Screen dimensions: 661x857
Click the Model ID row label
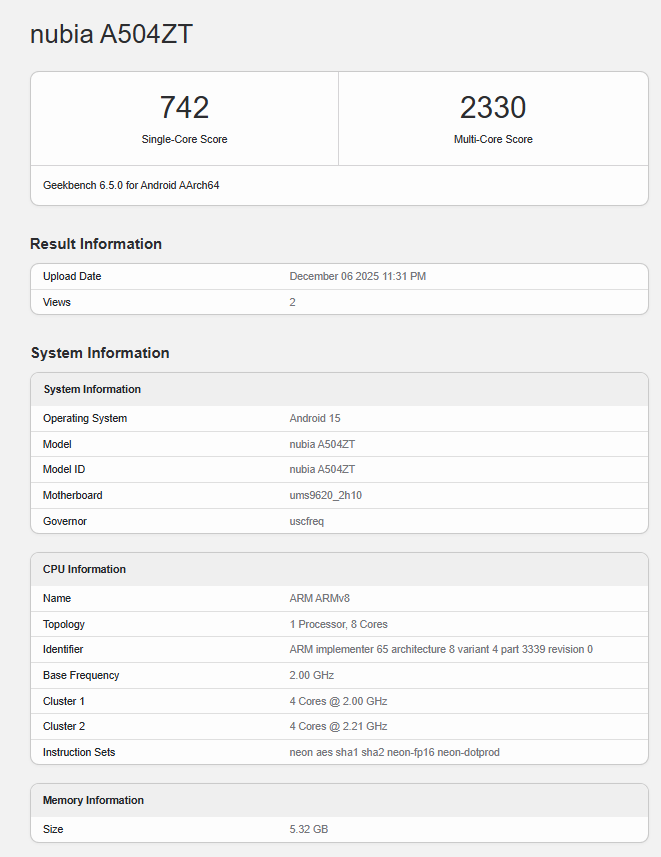(x=65, y=469)
